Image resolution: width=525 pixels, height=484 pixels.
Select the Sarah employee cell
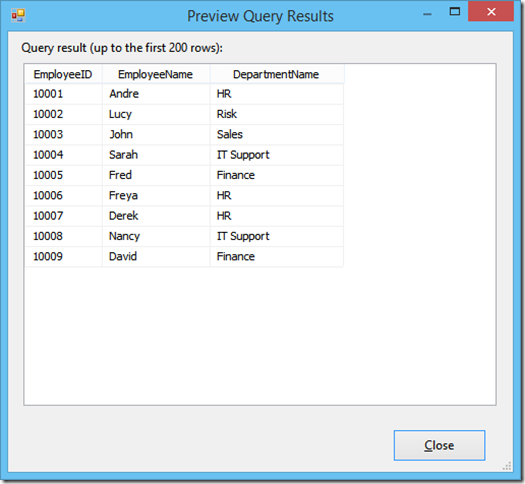point(156,155)
